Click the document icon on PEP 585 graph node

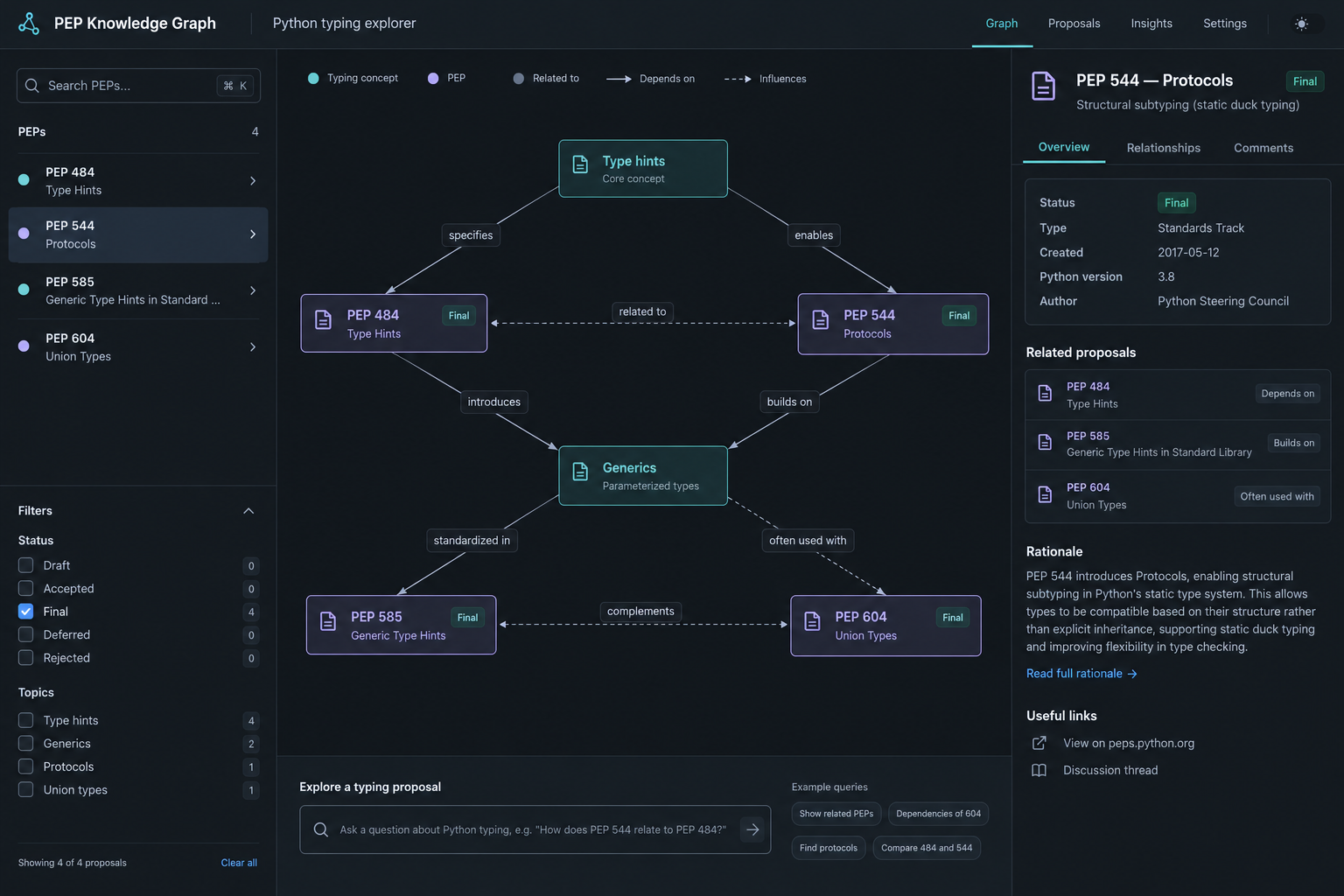(x=328, y=621)
